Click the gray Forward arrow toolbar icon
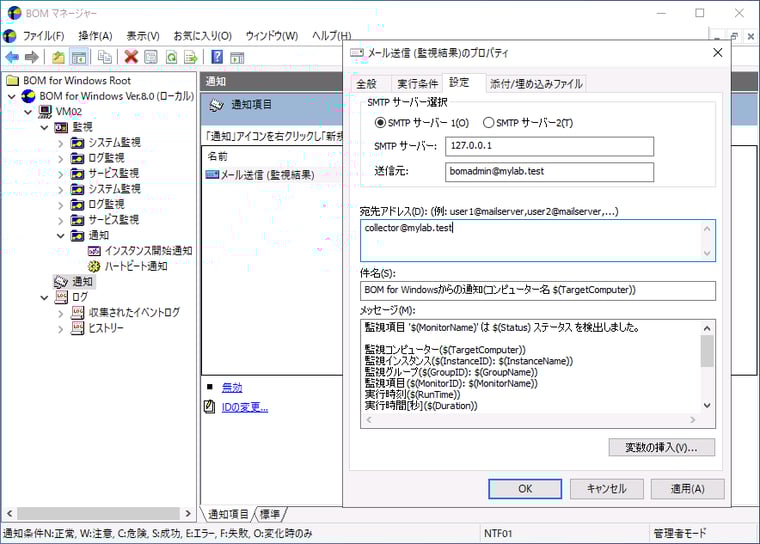 [32, 57]
